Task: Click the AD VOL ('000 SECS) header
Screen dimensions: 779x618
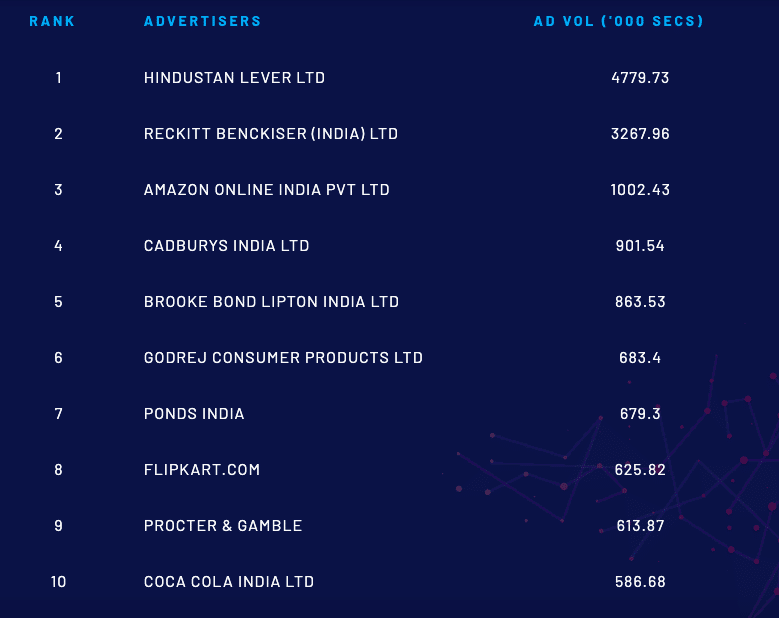Action: click(x=618, y=21)
